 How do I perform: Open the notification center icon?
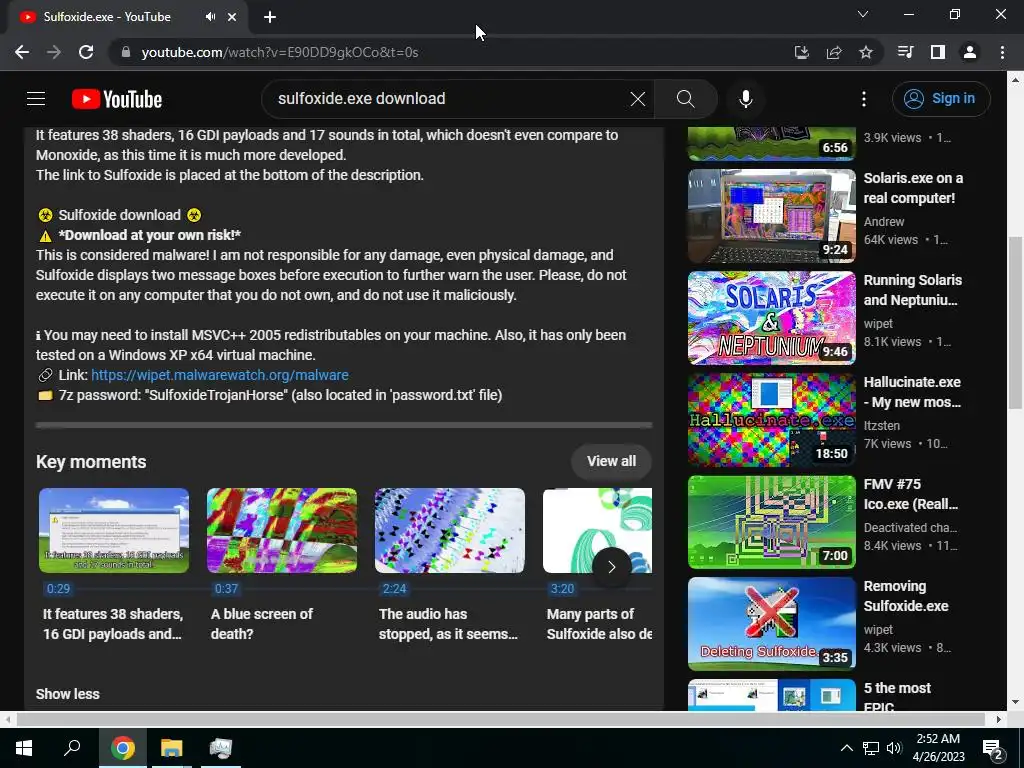point(993,748)
